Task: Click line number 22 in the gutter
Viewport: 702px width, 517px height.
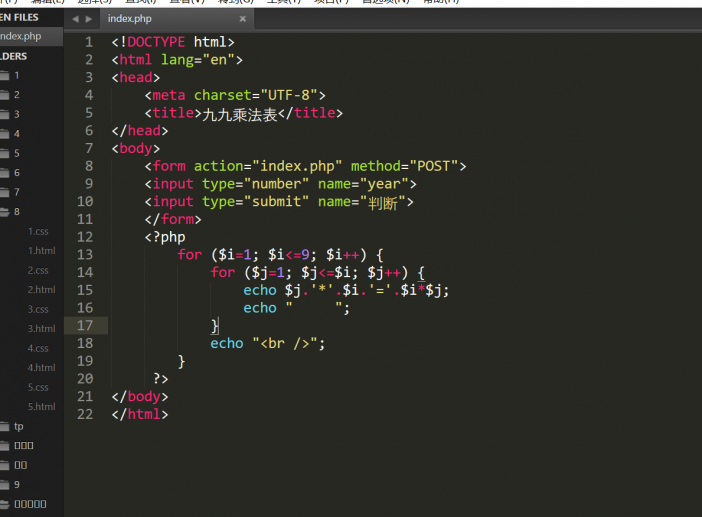Action: [85, 414]
